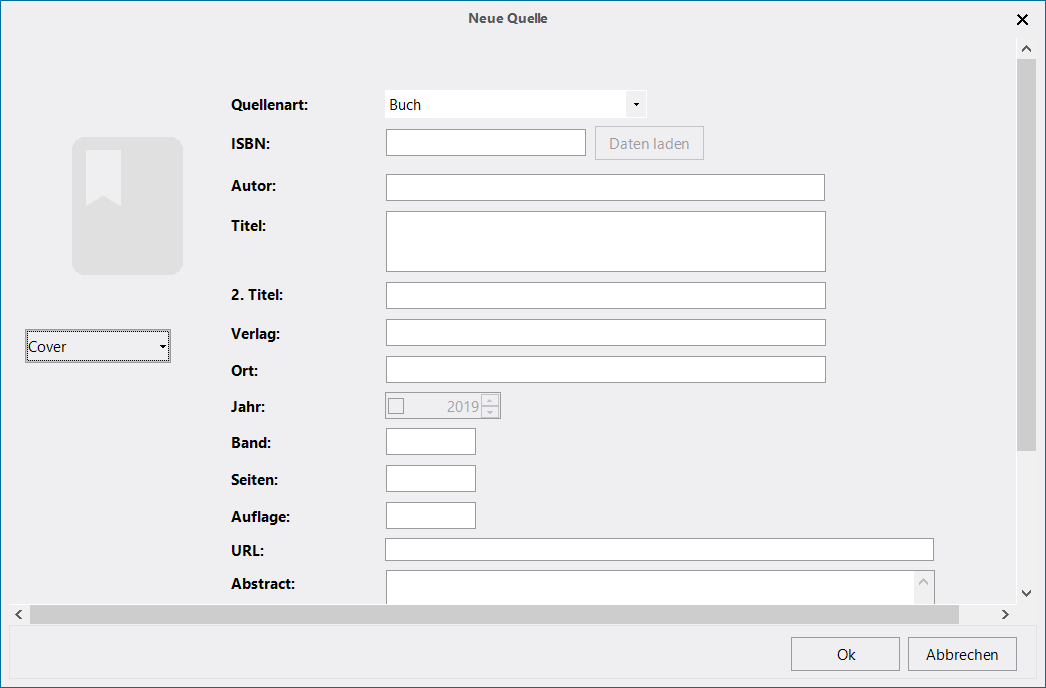
Task: Focus the ISBN input field
Action: tap(486, 143)
